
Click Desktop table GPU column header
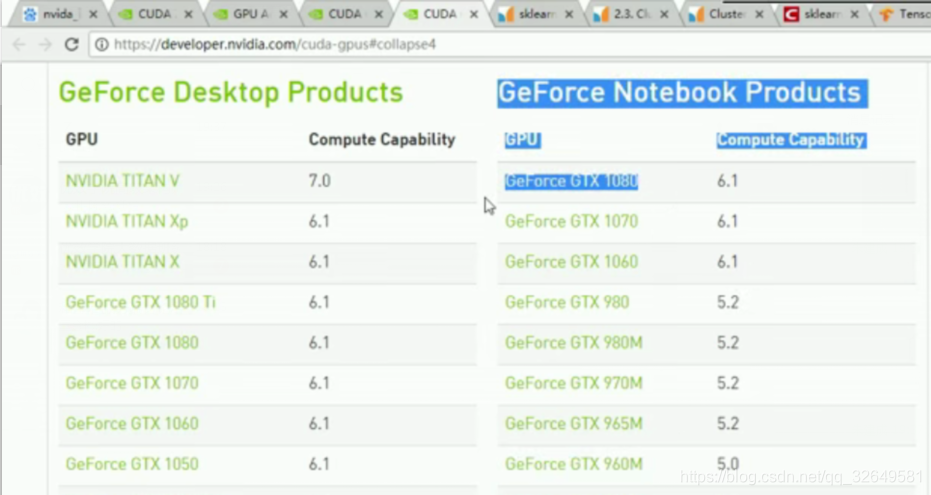81,139
